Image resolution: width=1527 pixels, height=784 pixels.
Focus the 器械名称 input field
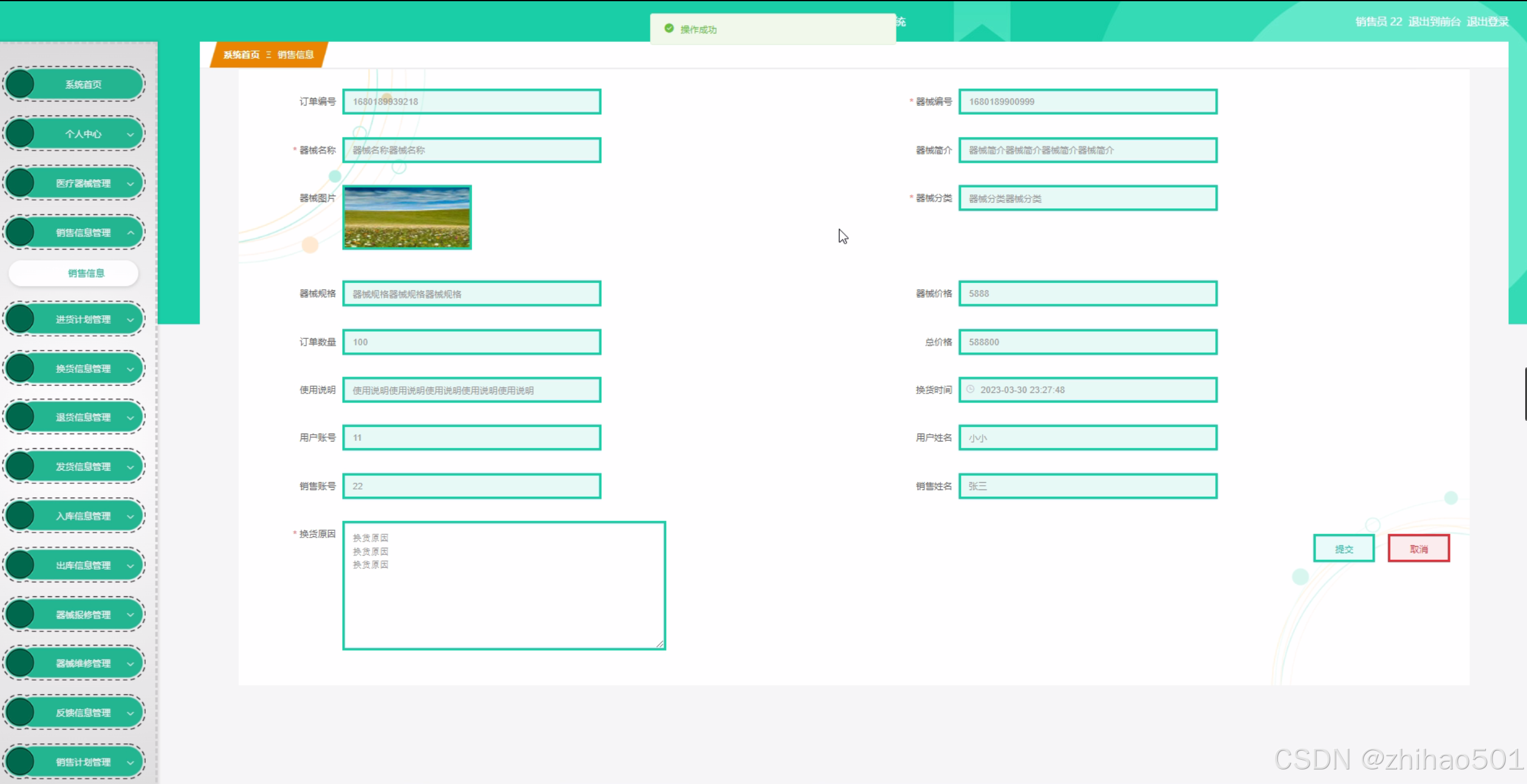point(471,150)
